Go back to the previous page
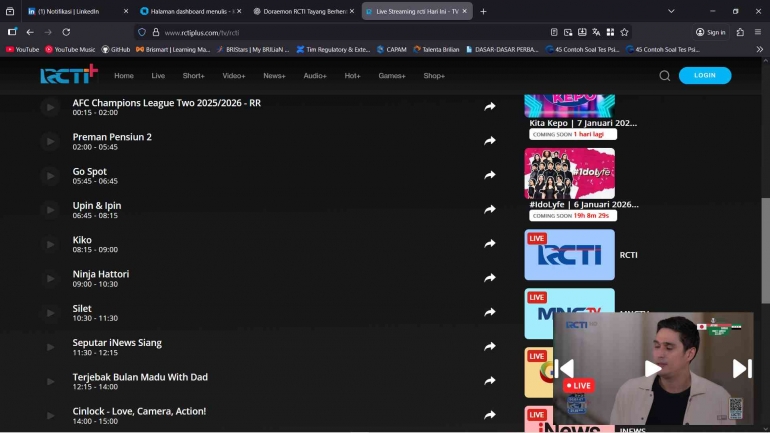This screenshot has height=433, width=770. (30, 32)
